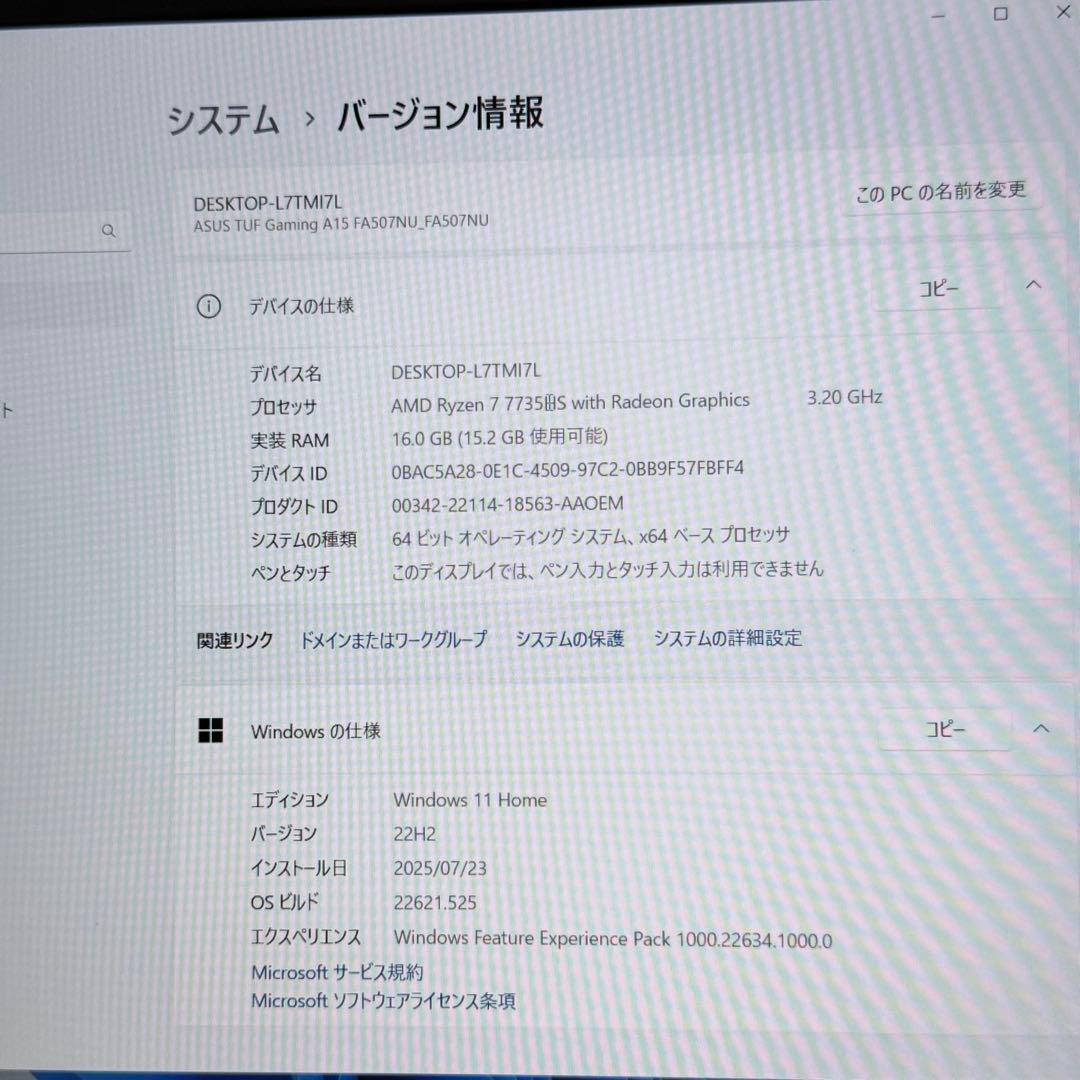The height and width of the screenshot is (1080, 1080).
Task: Click the OS ビルド label
Action: click(x=284, y=902)
